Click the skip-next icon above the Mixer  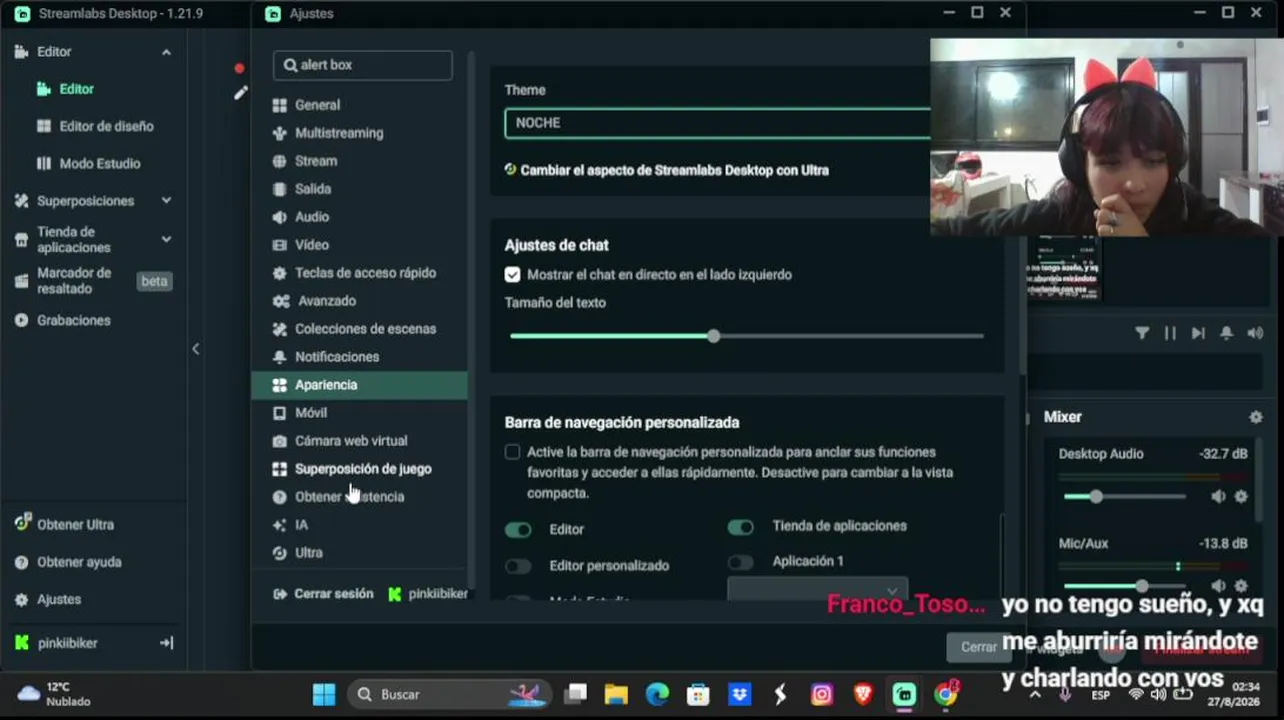point(1198,334)
